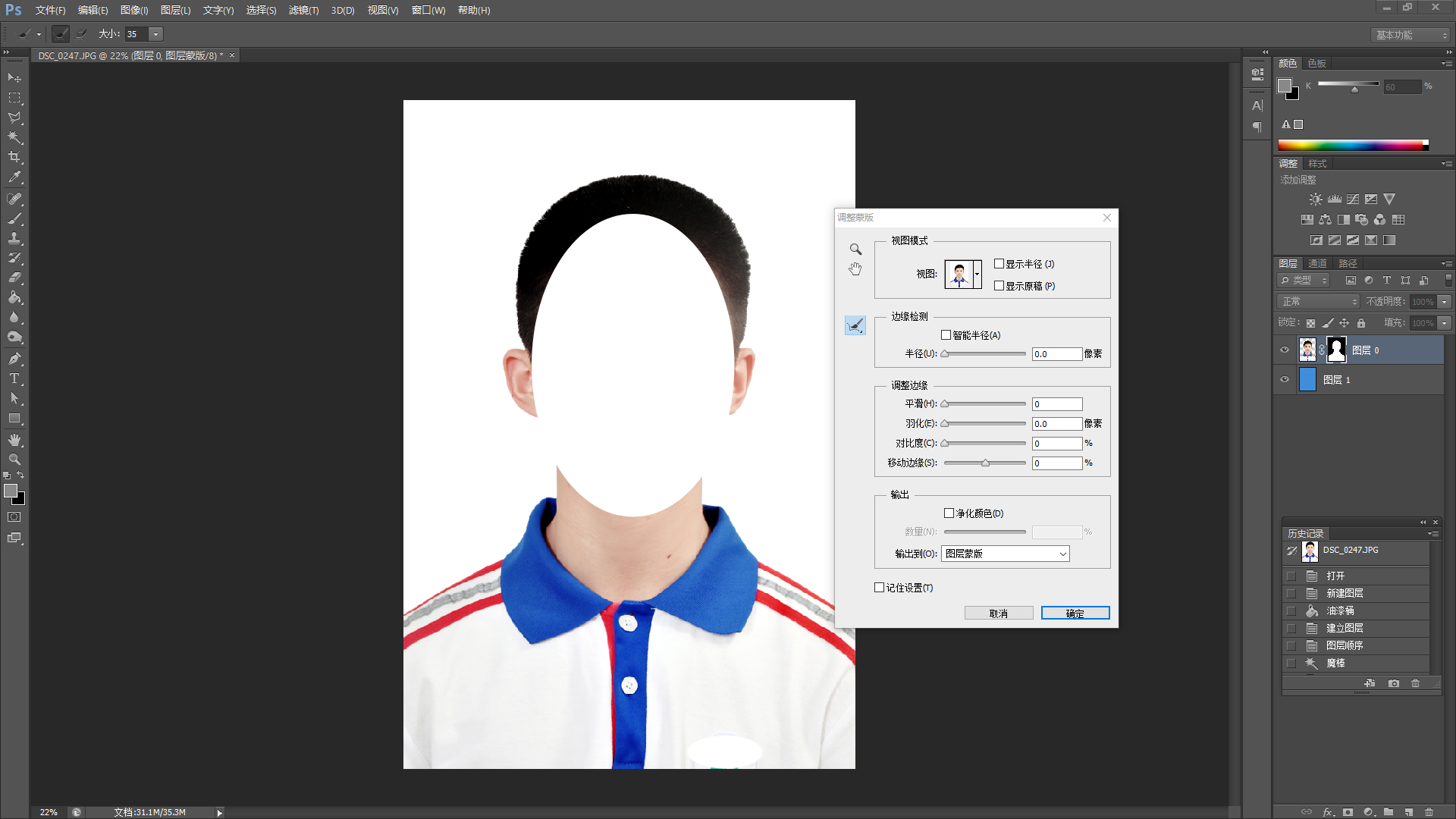Select 图层 1 layer row
Image resolution: width=1456 pixels, height=819 pixels.
pos(1358,380)
